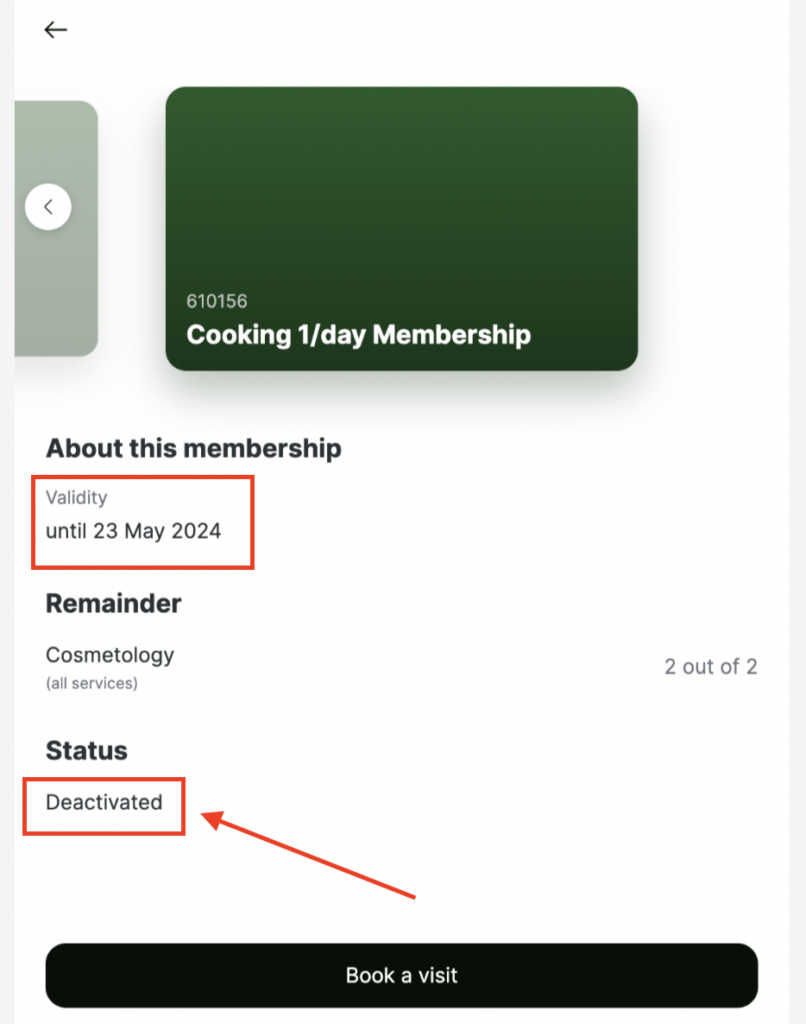Screen dimensions: 806x1024
Task: Click the Cooking 1/day Membership title
Action: point(358,334)
